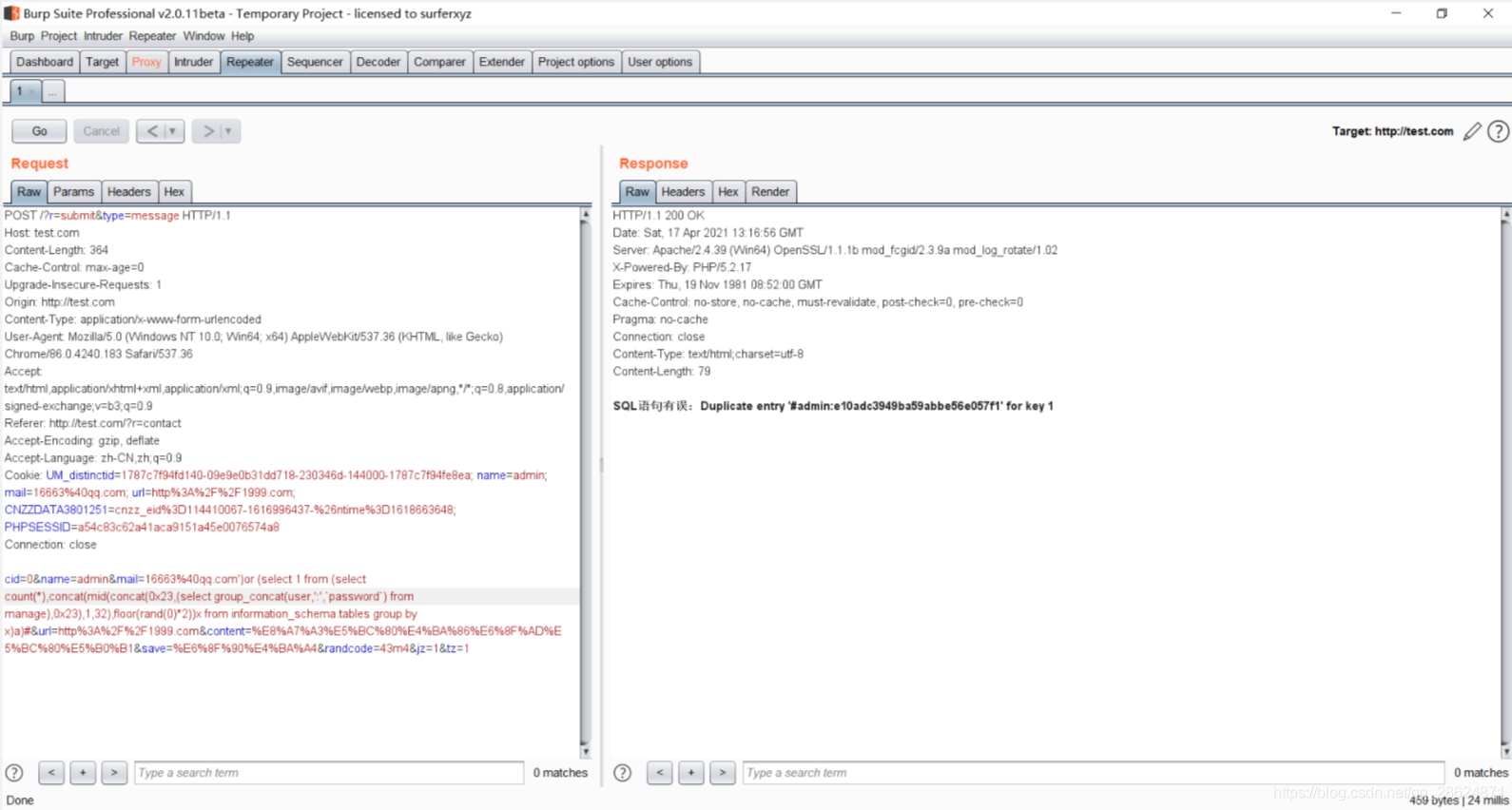Click the plus button in response search
Image resolution: width=1512 pixels, height=810 pixels.
pyautogui.click(x=691, y=773)
